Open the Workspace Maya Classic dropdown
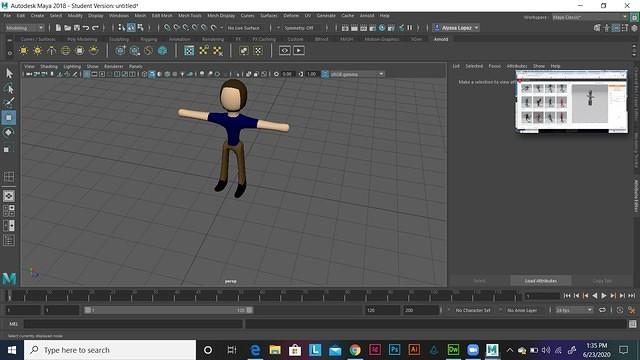Screen dimensions: 640x360 (590, 17)
